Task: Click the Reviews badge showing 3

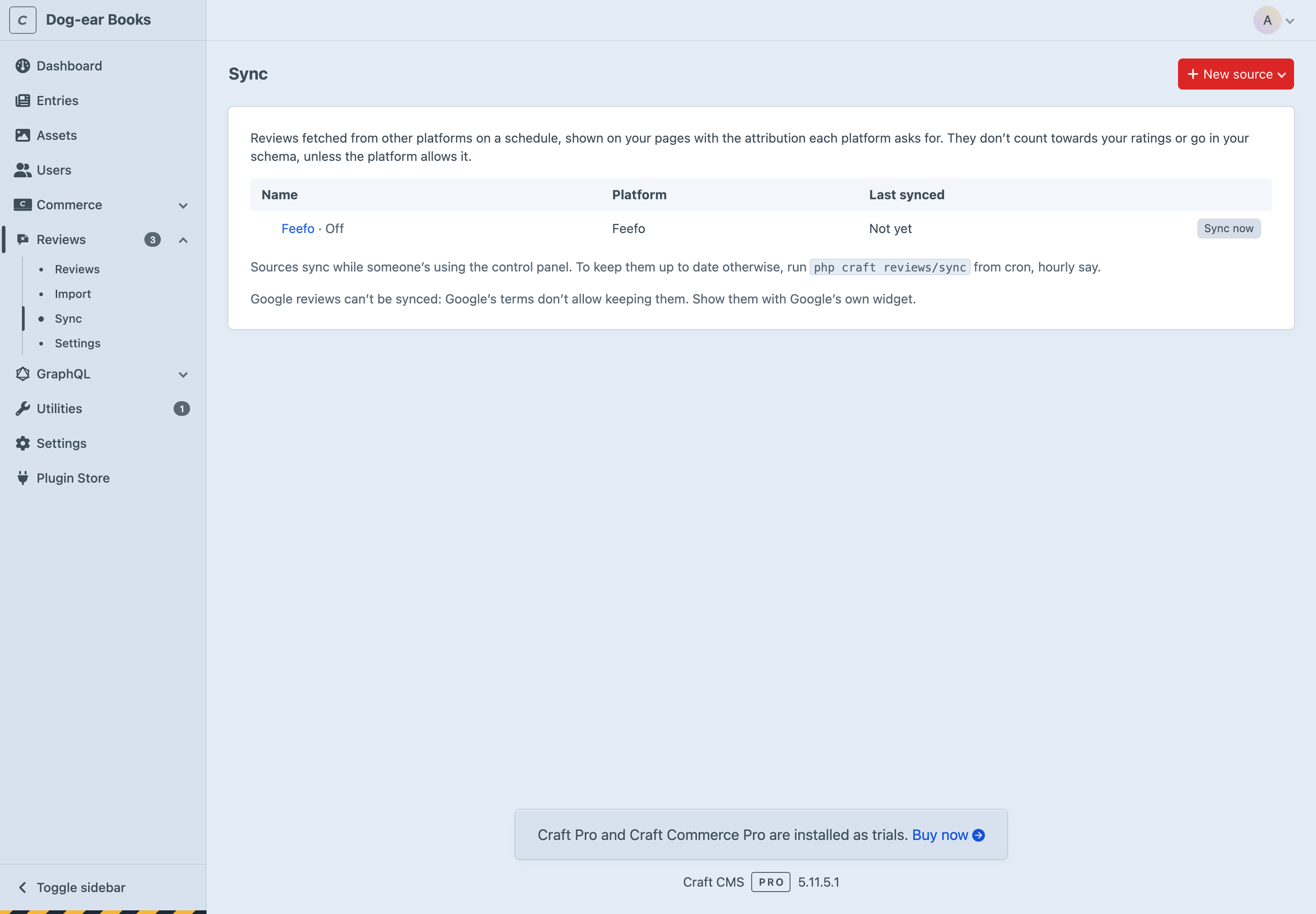Action: pos(152,240)
